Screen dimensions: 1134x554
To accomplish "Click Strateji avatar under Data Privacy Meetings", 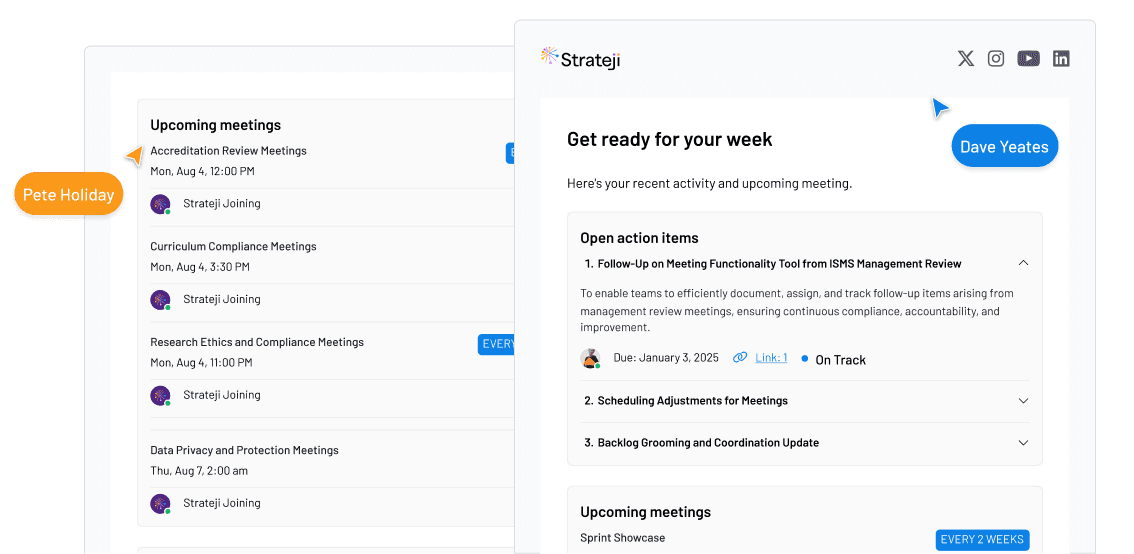I will pyautogui.click(x=161, y=503).
